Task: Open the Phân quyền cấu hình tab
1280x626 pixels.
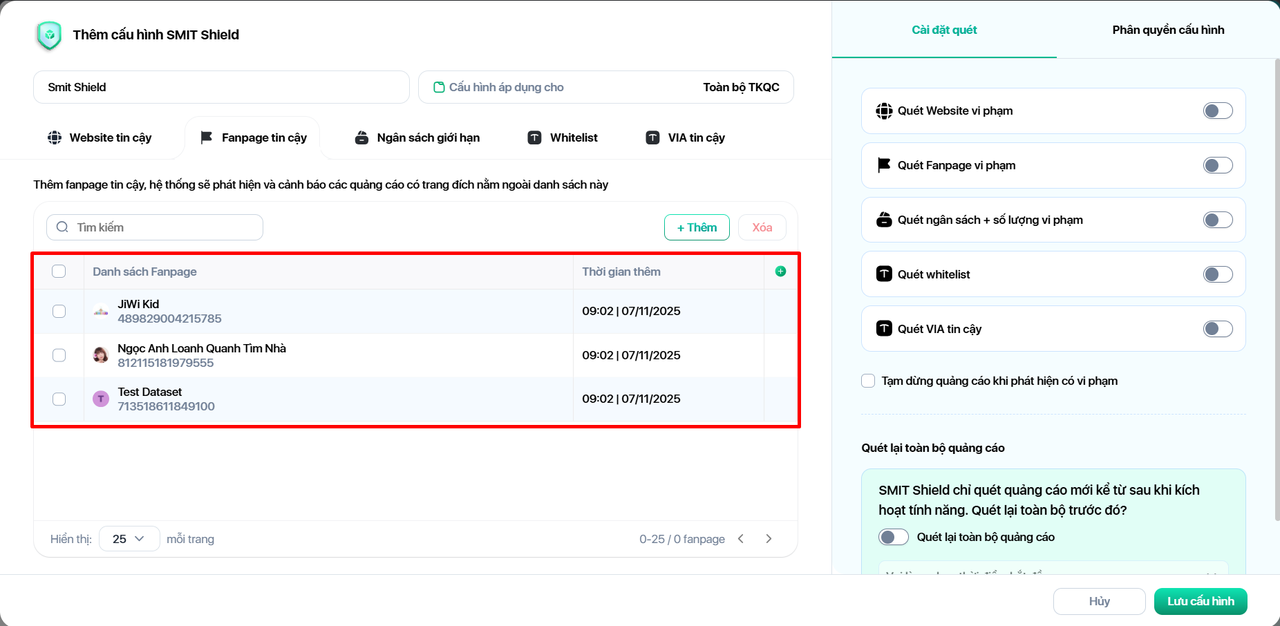Action: 1168,30
